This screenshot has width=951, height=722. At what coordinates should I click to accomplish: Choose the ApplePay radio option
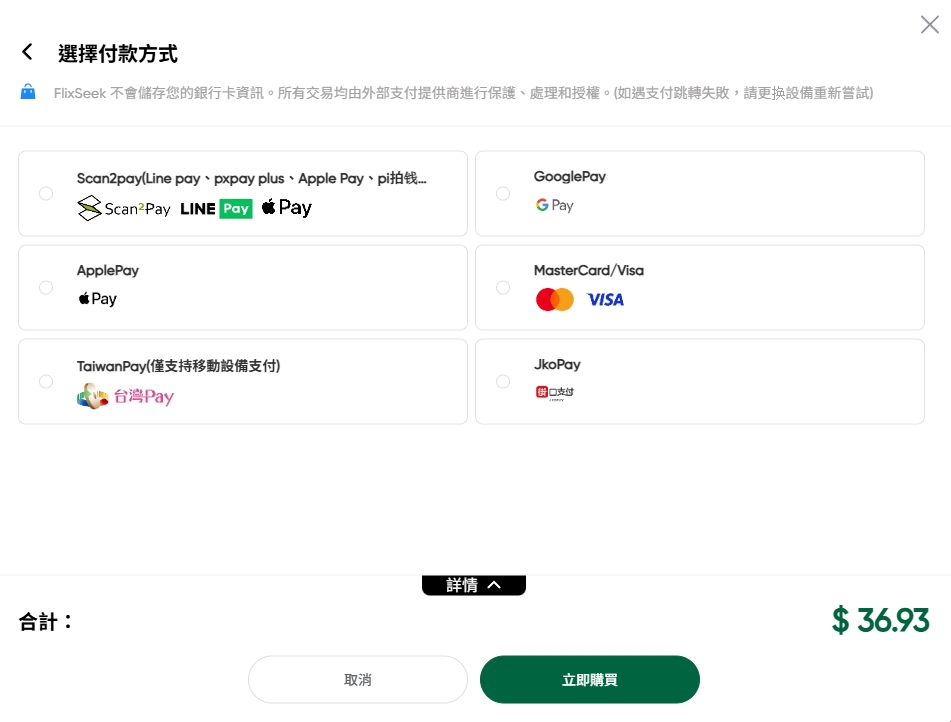coord(46,288)
